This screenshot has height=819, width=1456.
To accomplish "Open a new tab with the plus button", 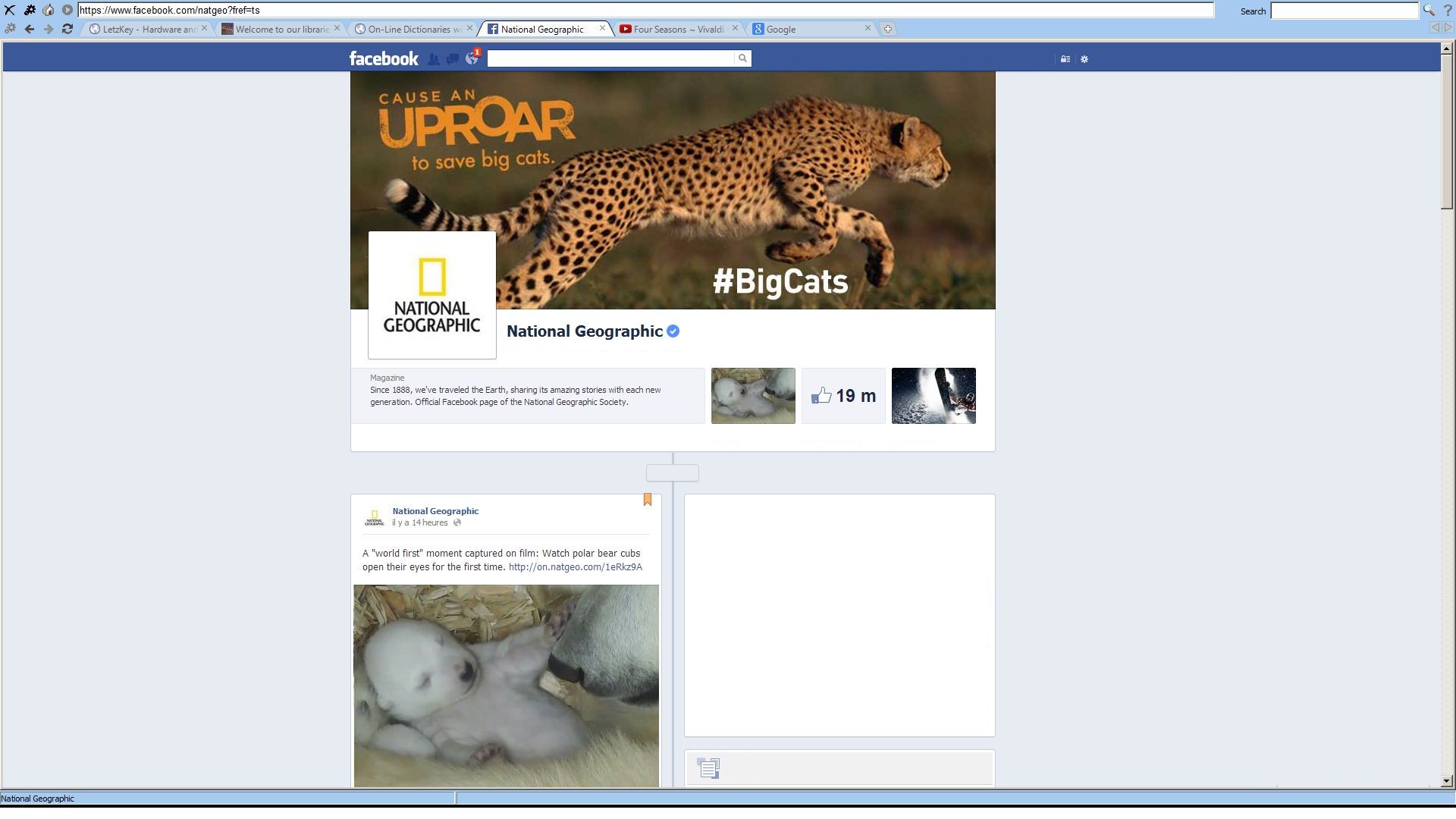I will [888, 30].
